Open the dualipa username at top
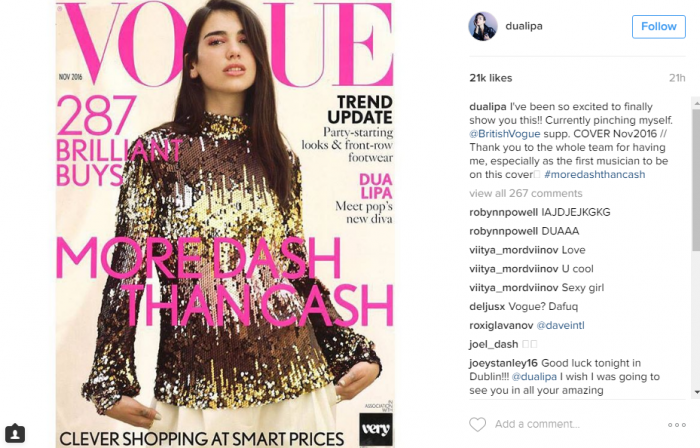The width and height of the screenshot is (700, 448). 524,26
